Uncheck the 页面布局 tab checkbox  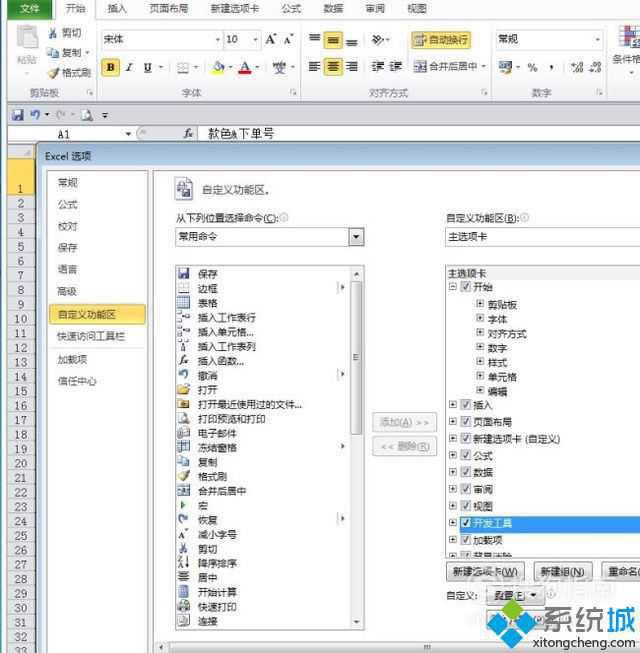[x=466, y=421]
